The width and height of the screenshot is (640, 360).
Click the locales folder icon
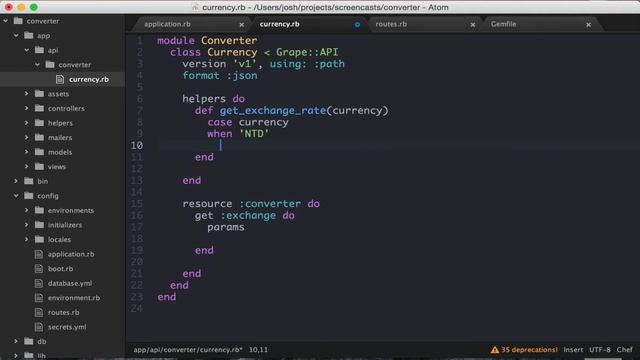39,240
